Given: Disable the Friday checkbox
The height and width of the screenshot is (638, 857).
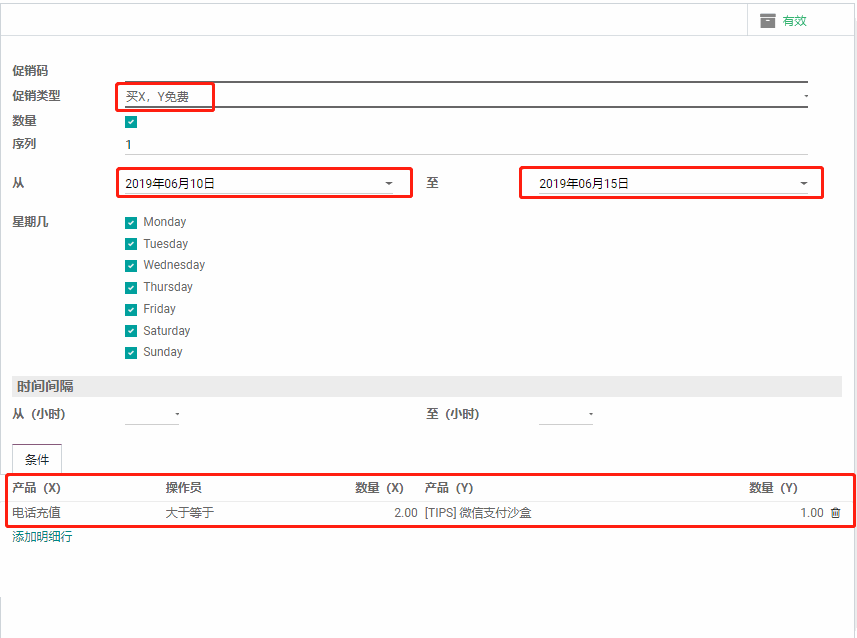Looking at the screenshot, I should [x=131, y=310].
